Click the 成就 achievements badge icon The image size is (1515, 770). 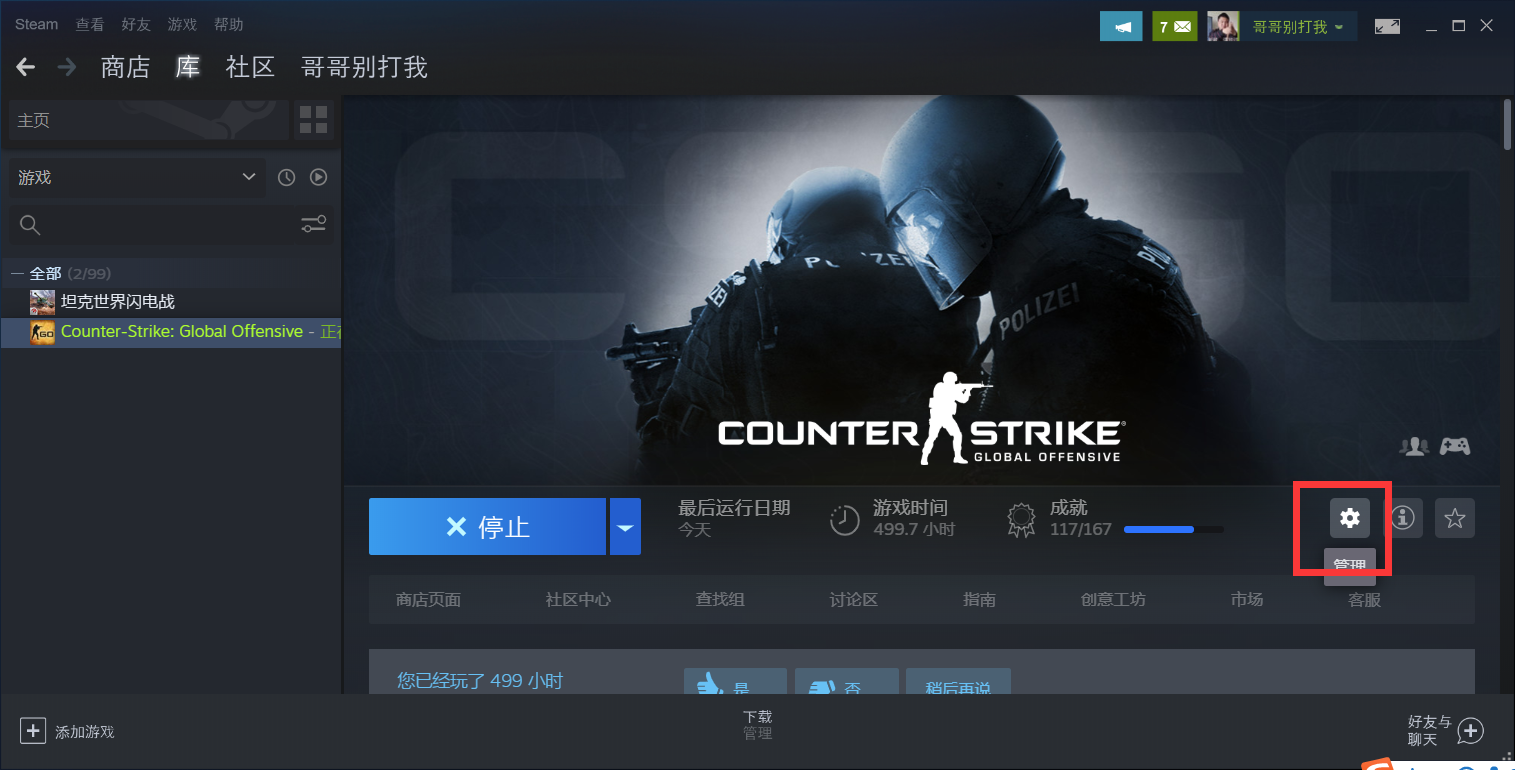pos(1021,520)
